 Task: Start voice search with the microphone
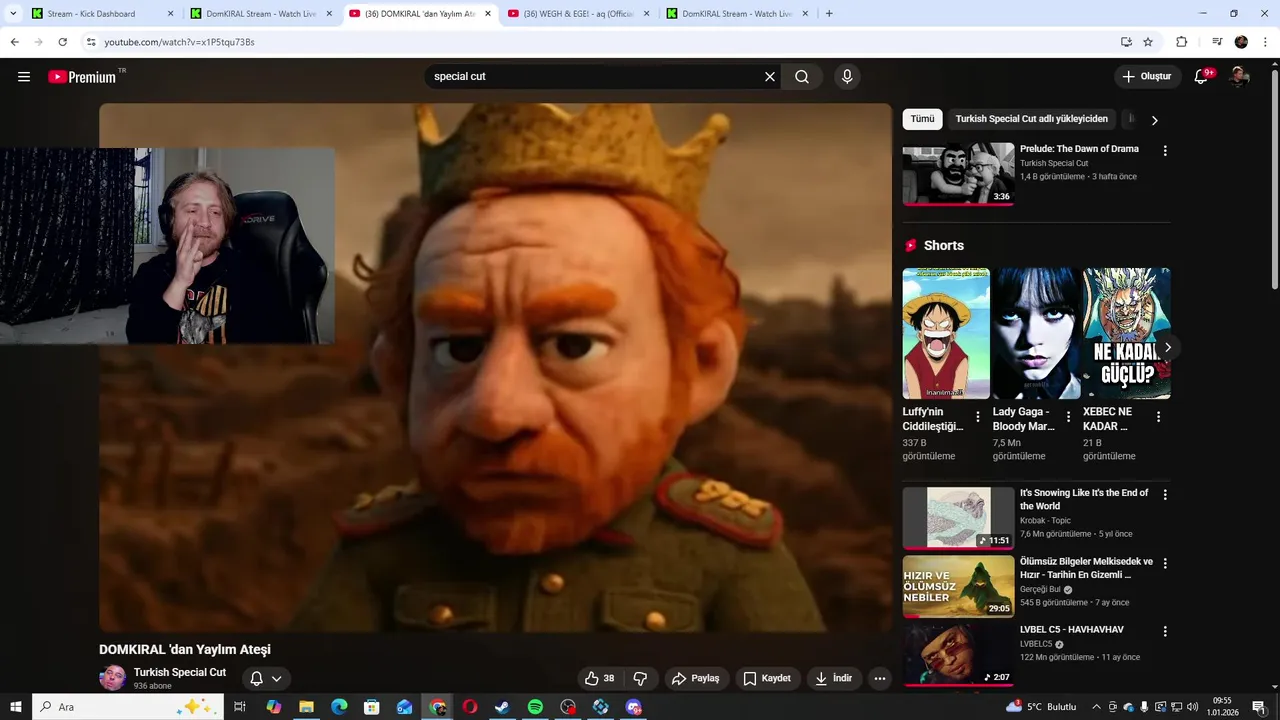pyautogui.click(x=847, y=77)
